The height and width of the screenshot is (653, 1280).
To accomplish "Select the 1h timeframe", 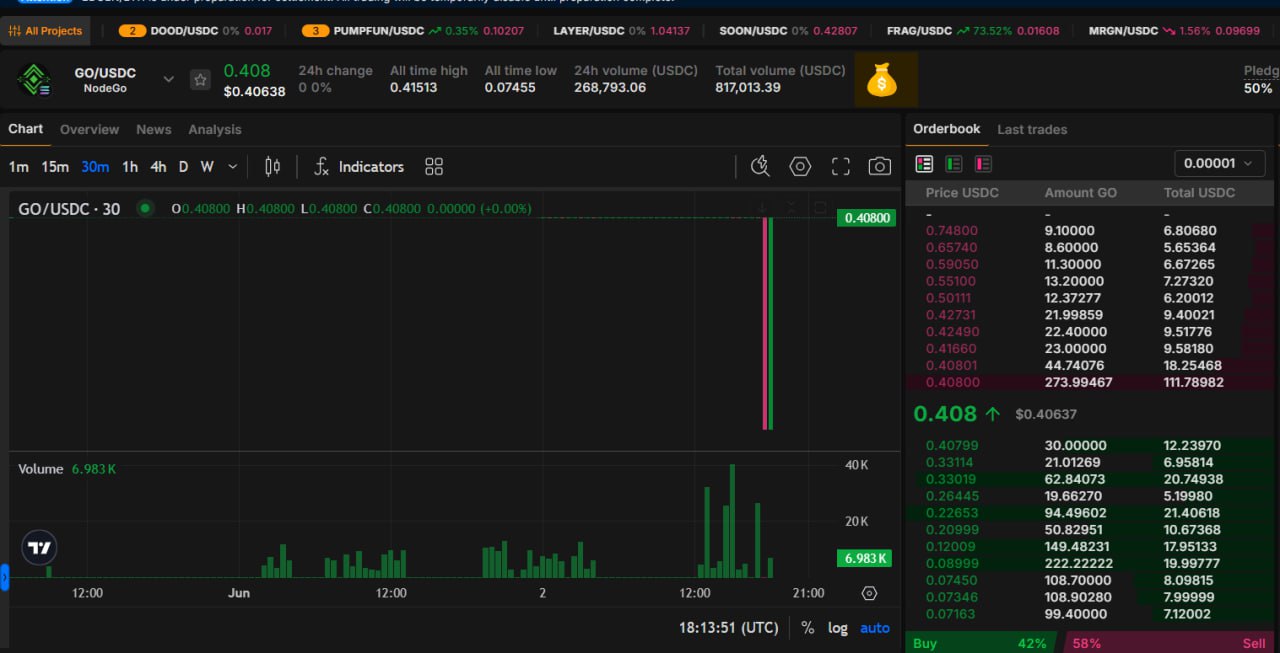I will click(130, 167).
